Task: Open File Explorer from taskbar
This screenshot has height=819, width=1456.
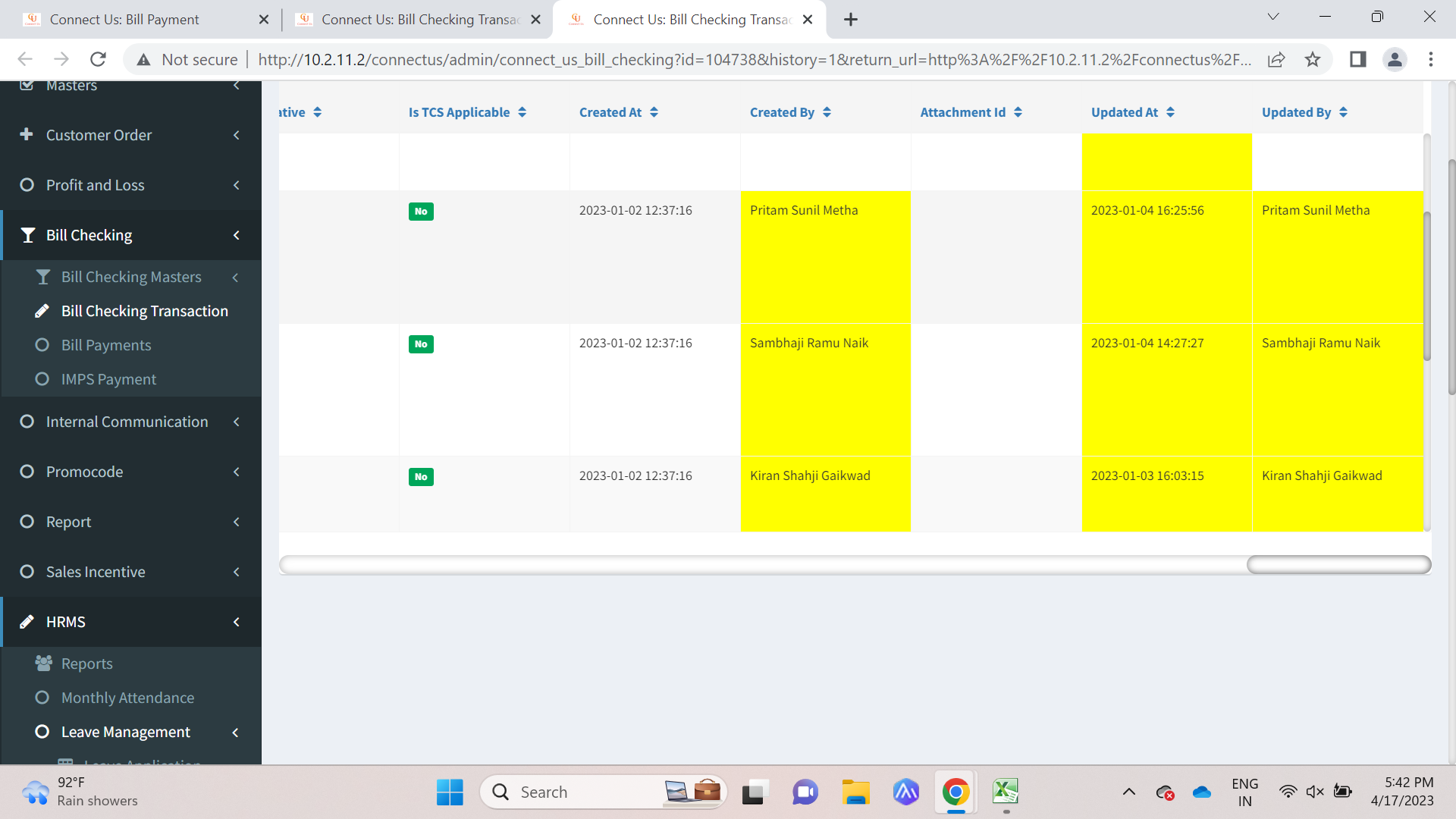Action: (x=855, y=792)
